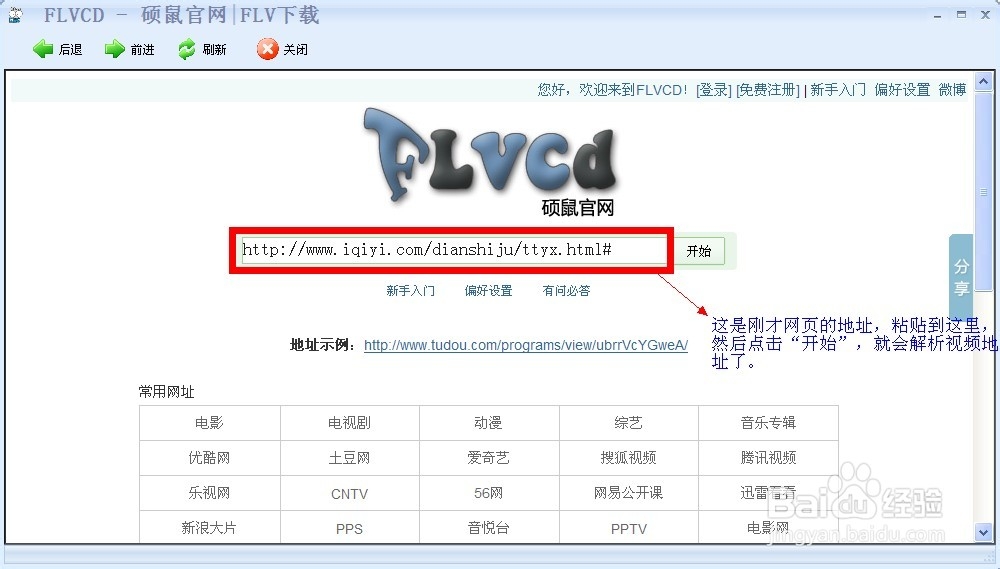Click the red Close icon in toolbar

click(x=268, y=49)
